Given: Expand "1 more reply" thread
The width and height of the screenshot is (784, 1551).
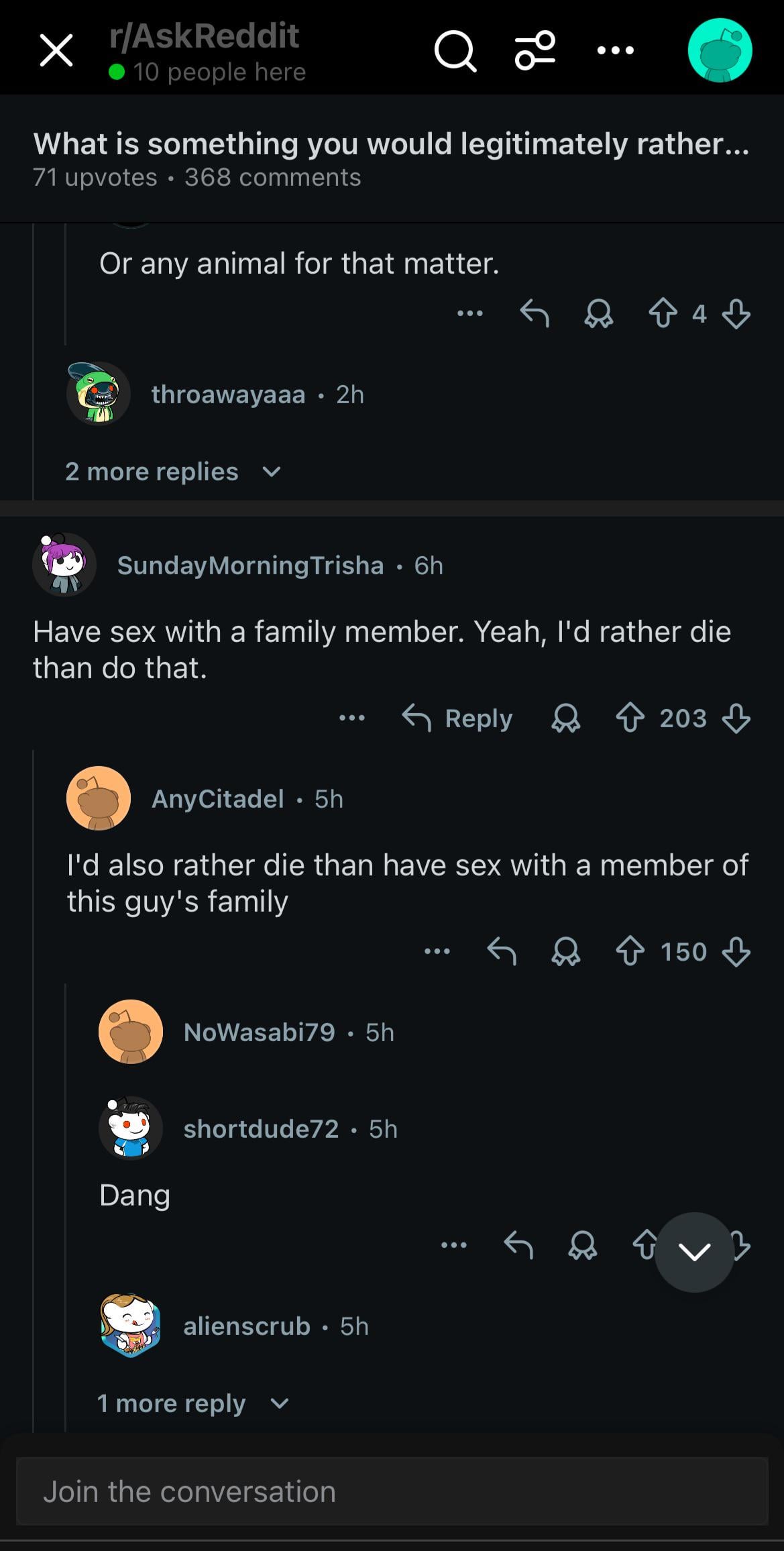Looking at the screenshot, I should point(192,1403).
